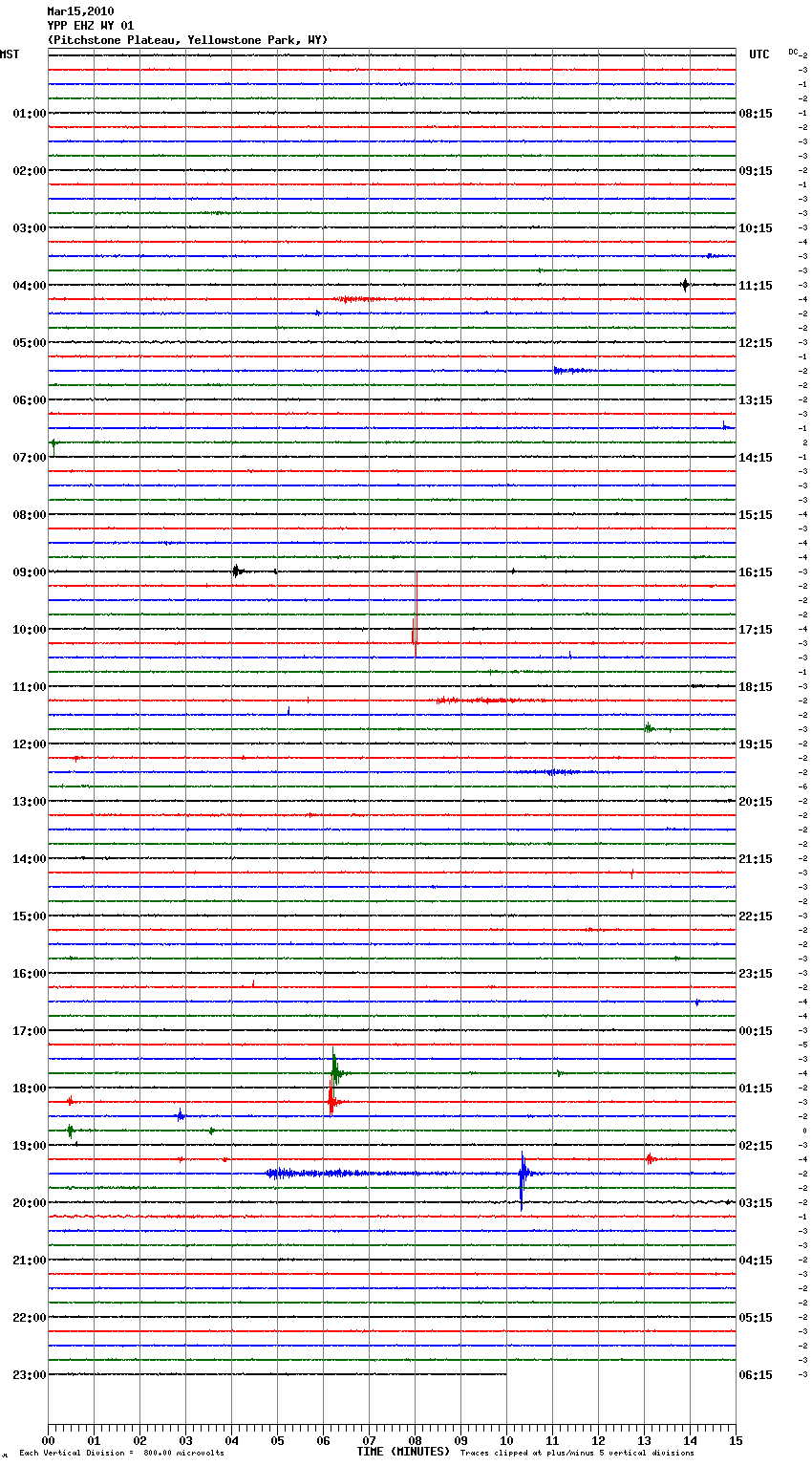Select the 18:00 MST row label

pos(30,1089)
